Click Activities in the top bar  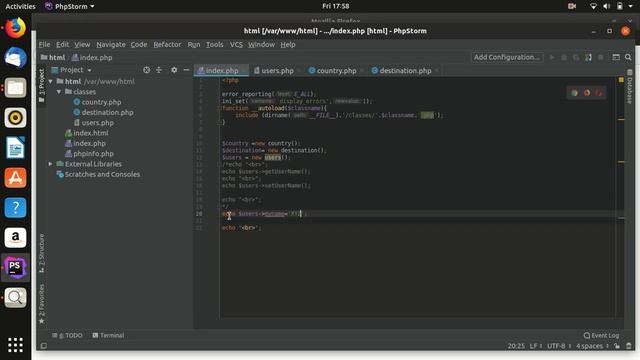(20, 6)
